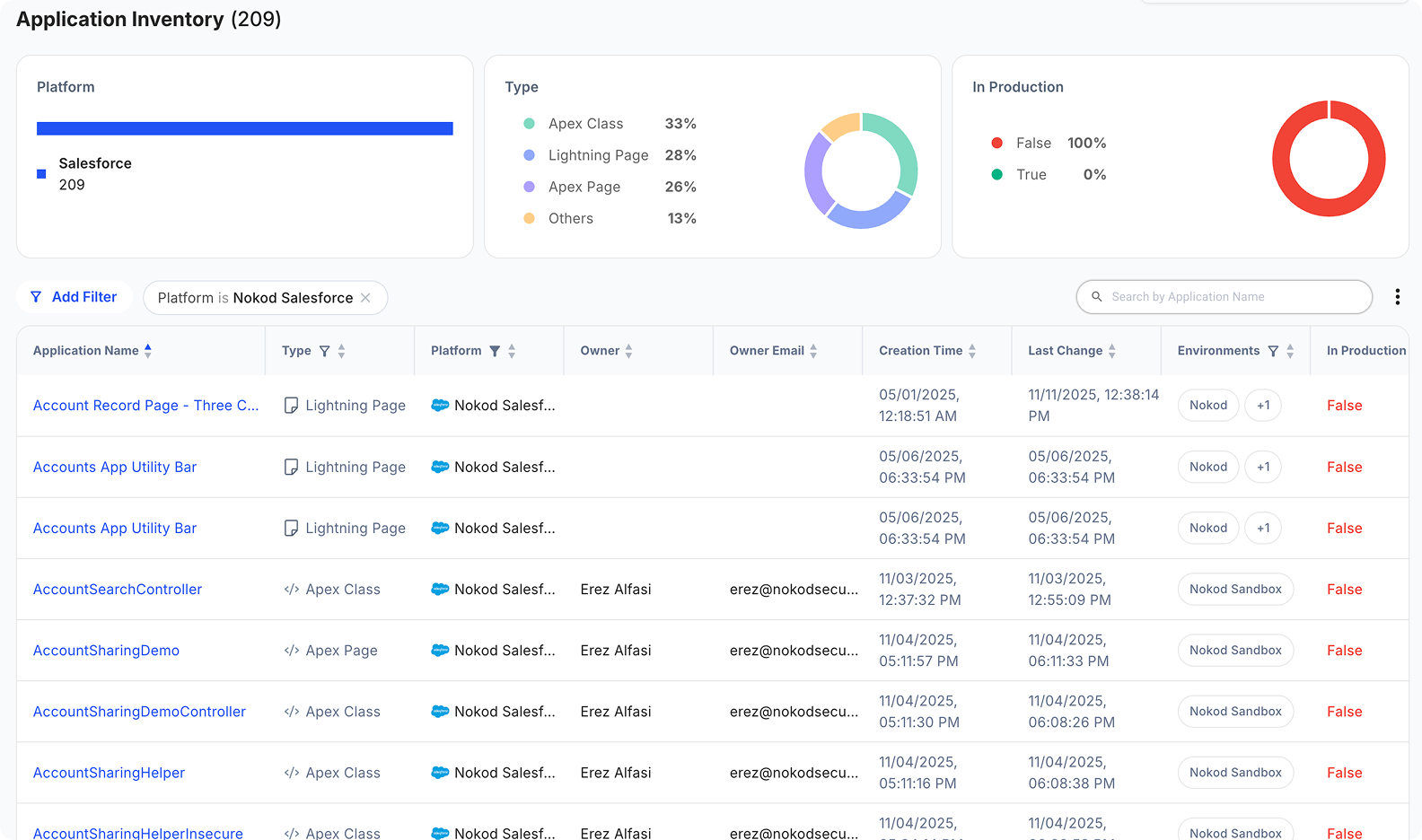
Task: Click the Environments column filter icon
Action: (x=1273, y=351)
